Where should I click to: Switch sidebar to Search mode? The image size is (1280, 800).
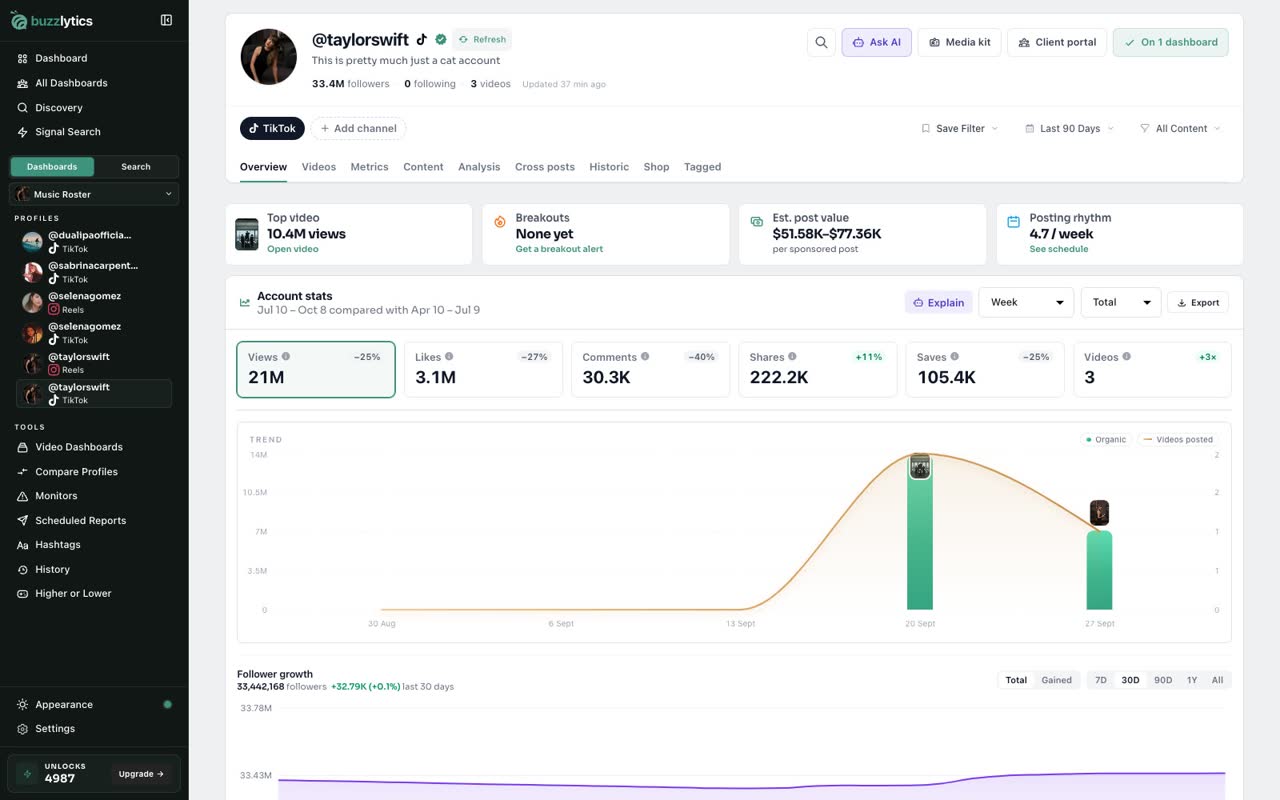tap(136, 167)
